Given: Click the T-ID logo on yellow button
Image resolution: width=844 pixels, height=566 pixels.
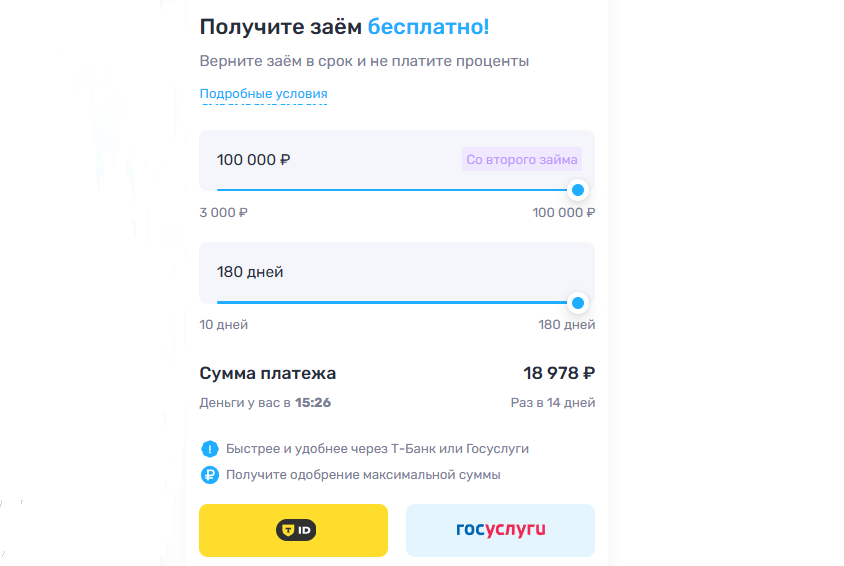Looking at the screenshot, I should coord(296,530).
